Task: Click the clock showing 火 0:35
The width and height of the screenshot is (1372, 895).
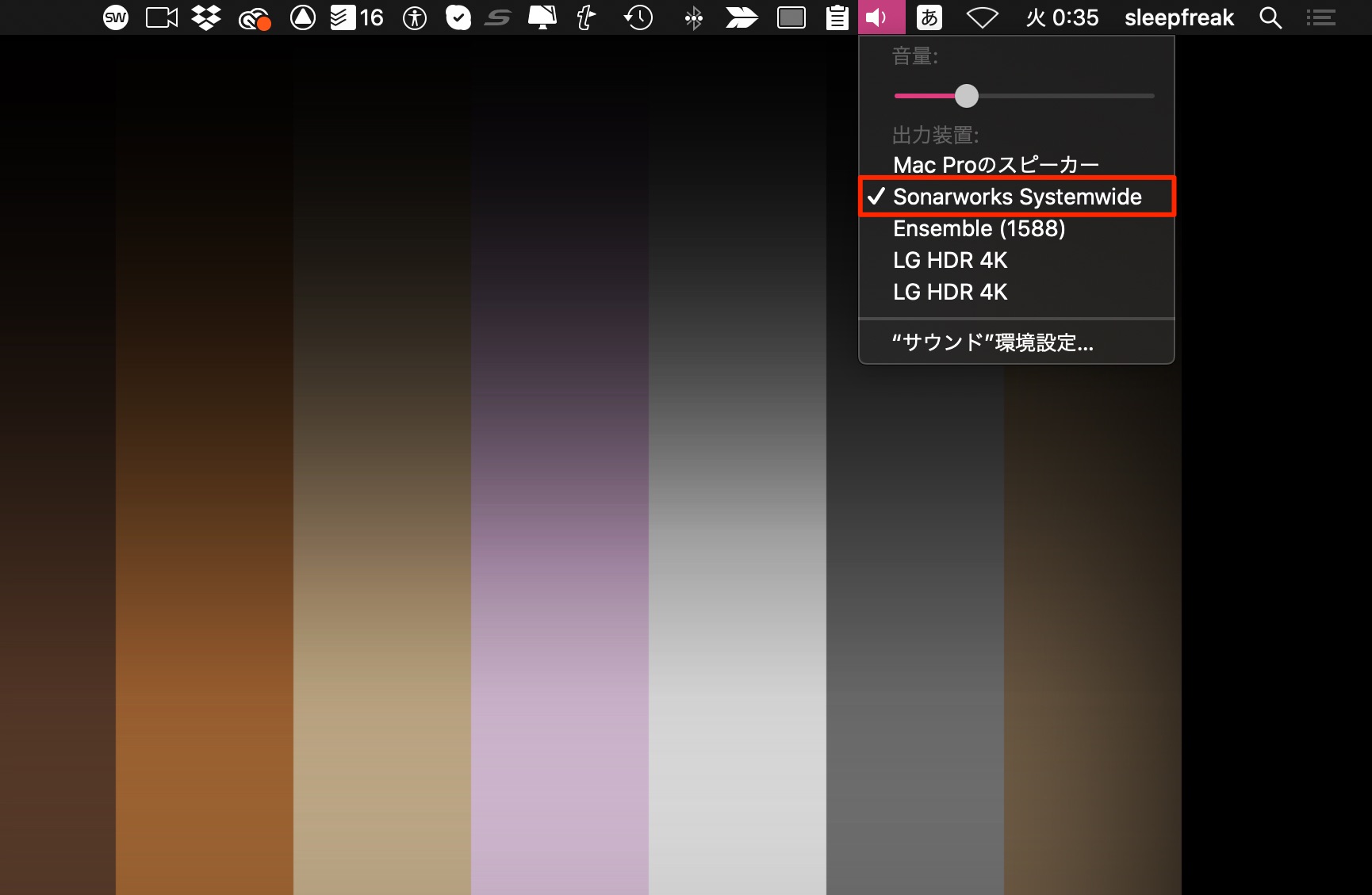Action: click(1062, 17)
